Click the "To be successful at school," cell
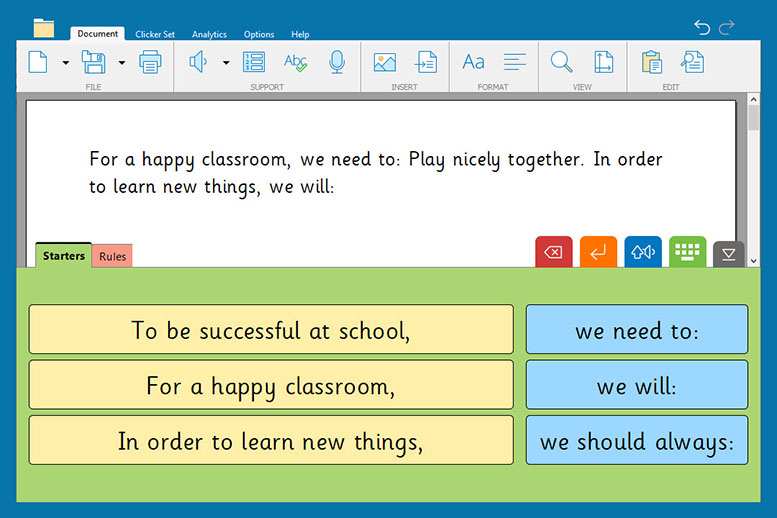 point(271,330)
